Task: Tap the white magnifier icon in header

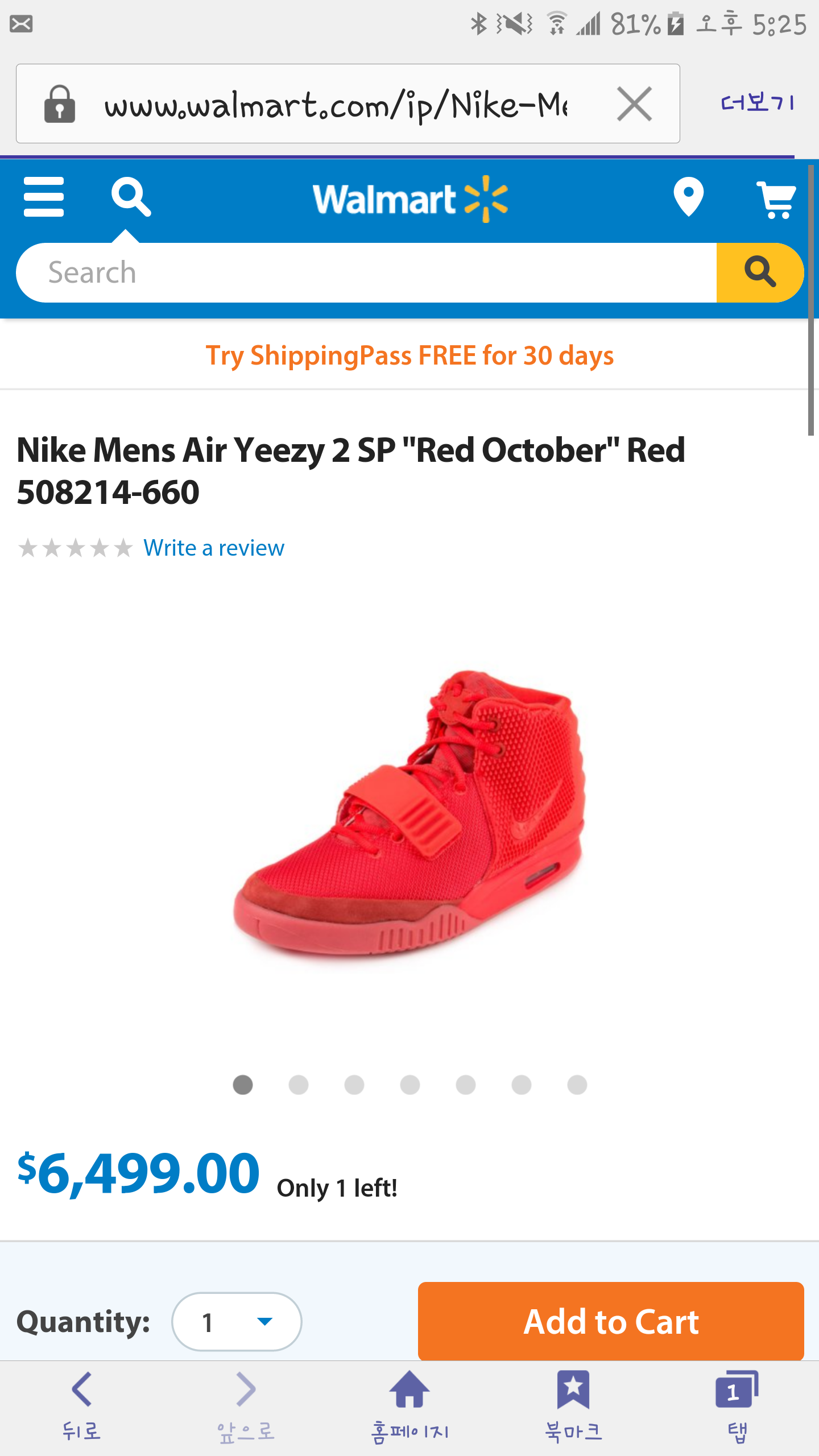Action: coord(131,197)
